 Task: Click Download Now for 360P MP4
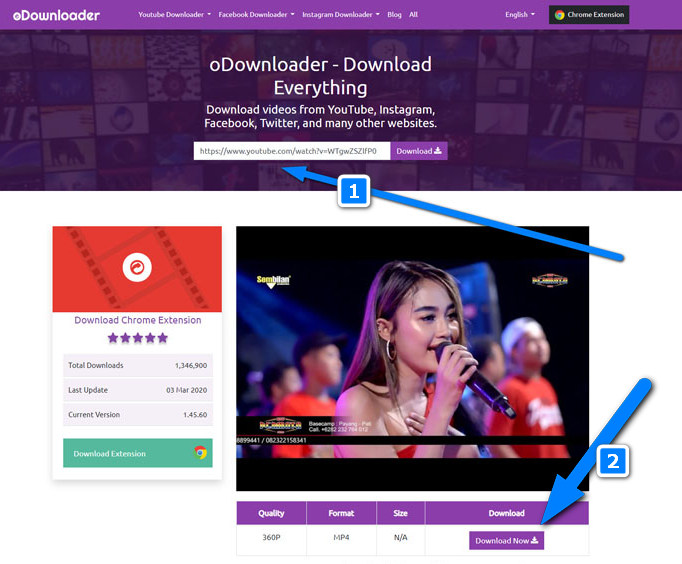click(506, 541)
